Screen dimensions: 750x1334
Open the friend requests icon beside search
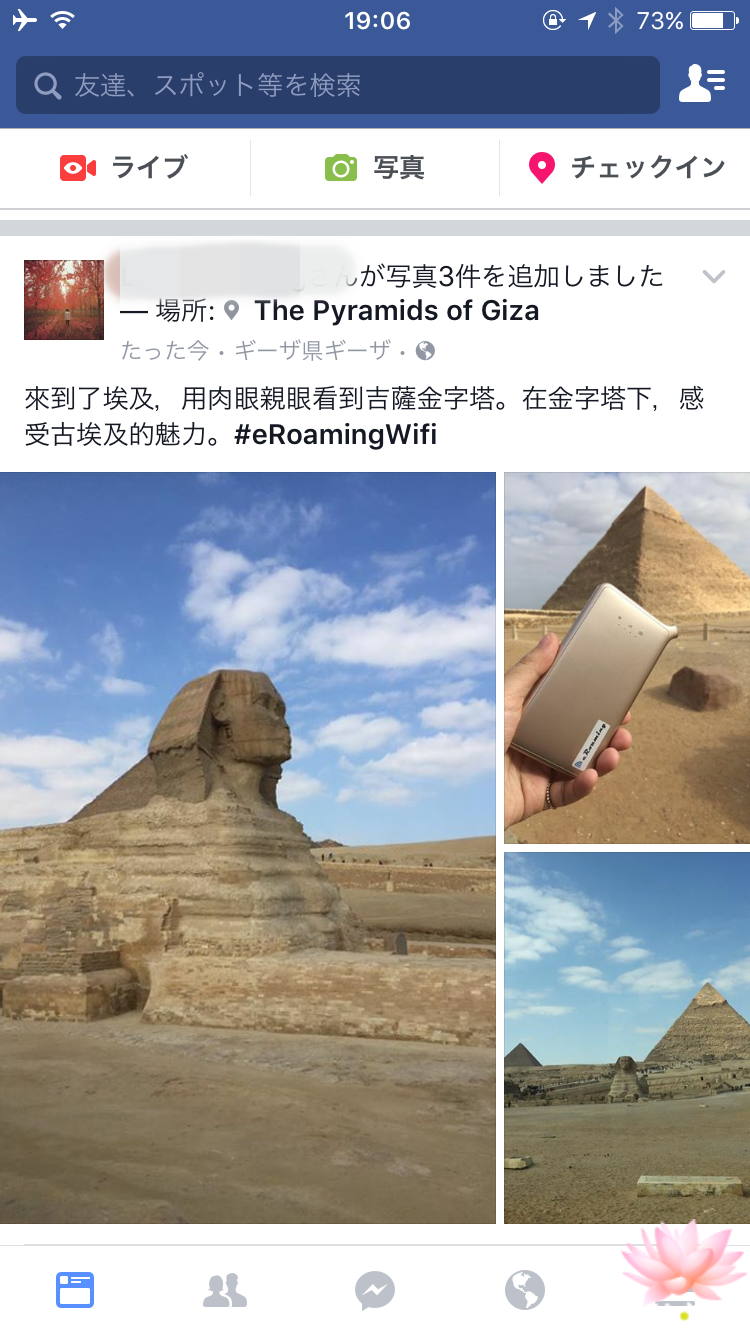(702, 84)
